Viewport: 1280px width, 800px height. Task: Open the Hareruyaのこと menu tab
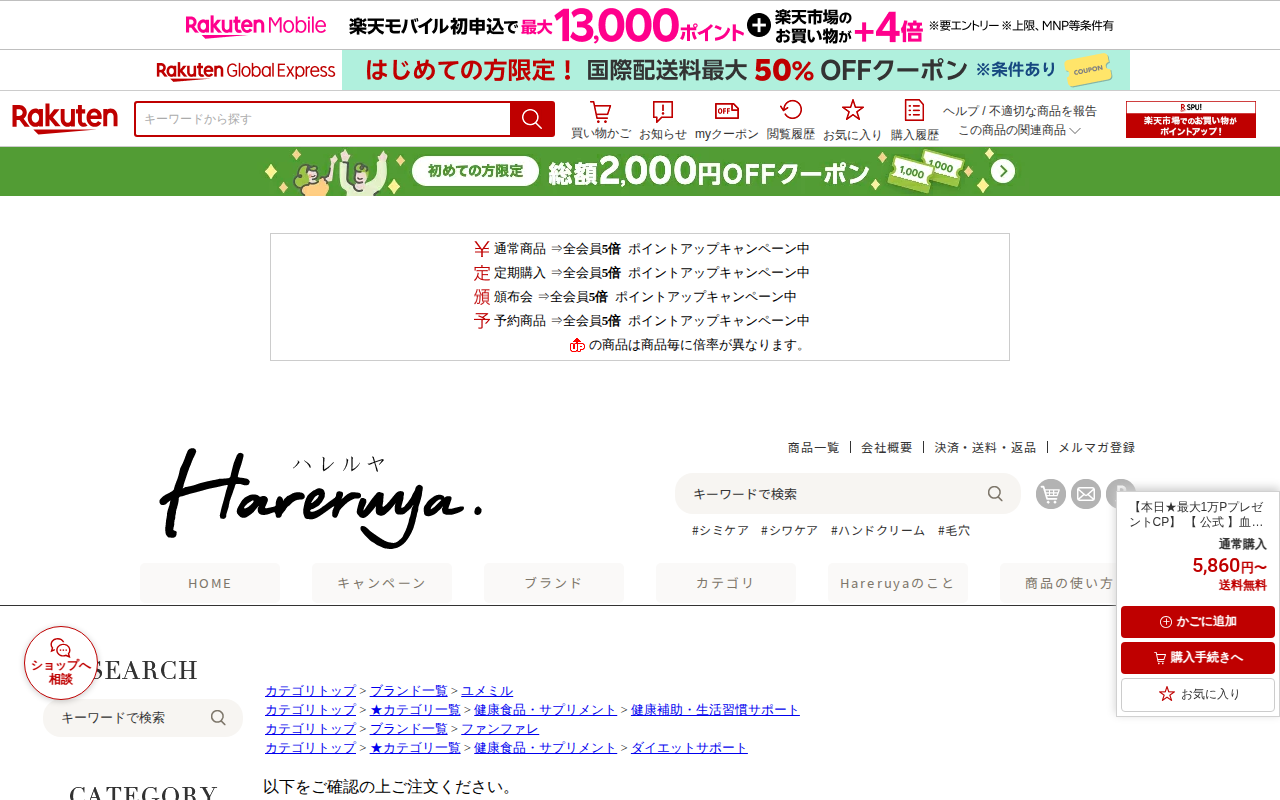[x=898, y=583]
